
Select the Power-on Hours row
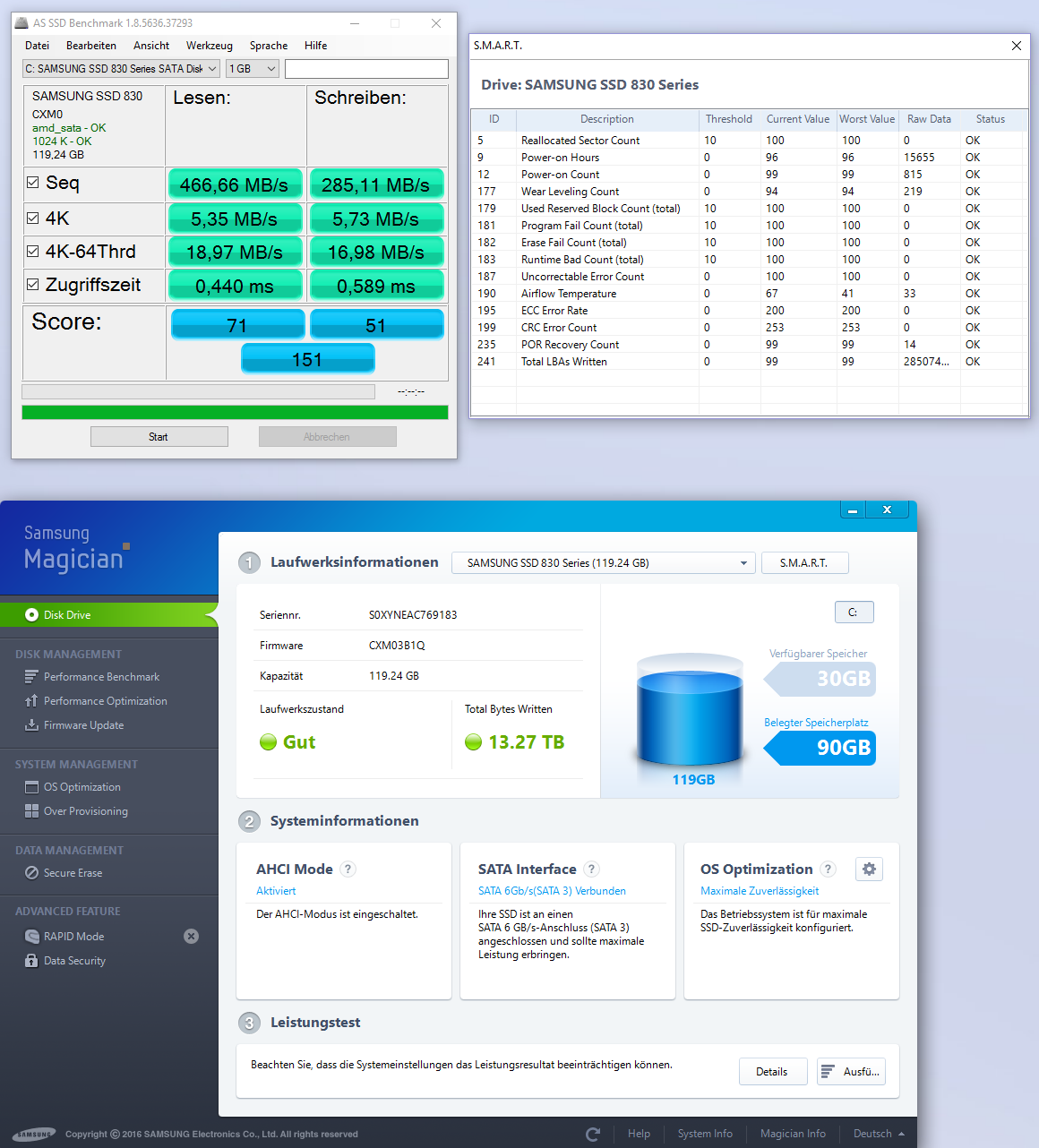(748, 158)
